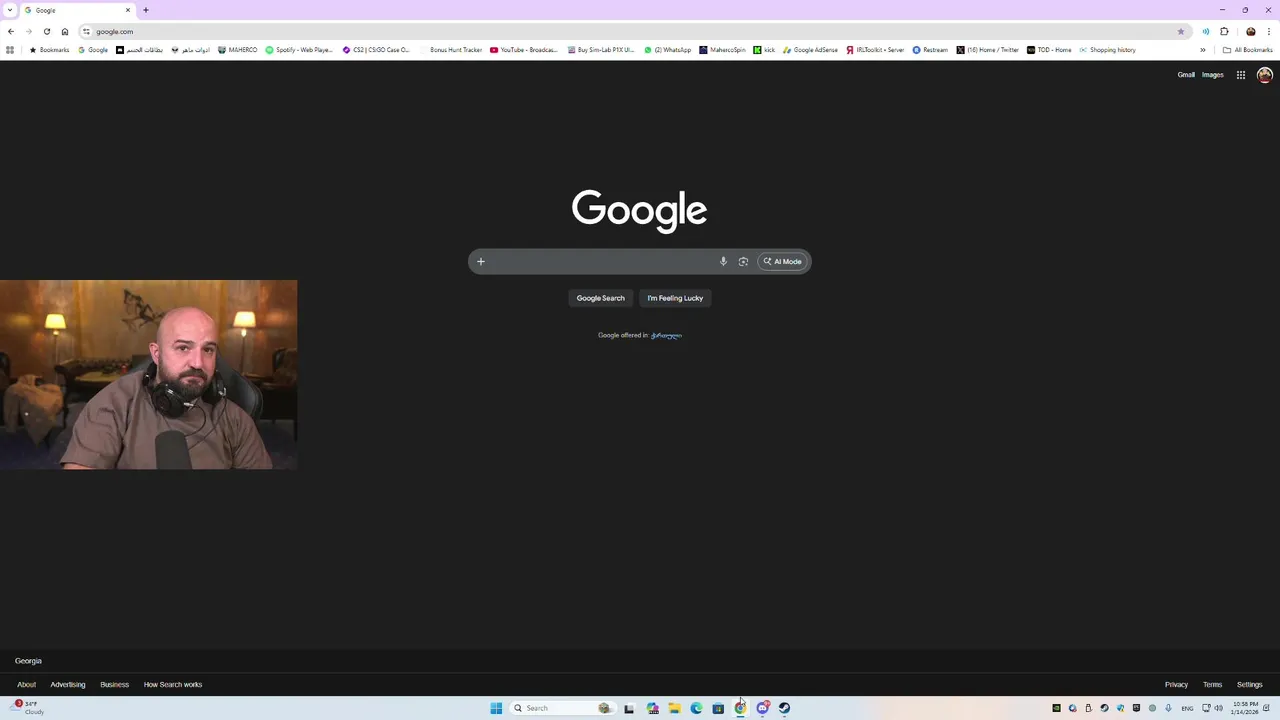
Task: Open the Buy Sim-Lab P1X bookmark
Action: click(x=601, y=50)
